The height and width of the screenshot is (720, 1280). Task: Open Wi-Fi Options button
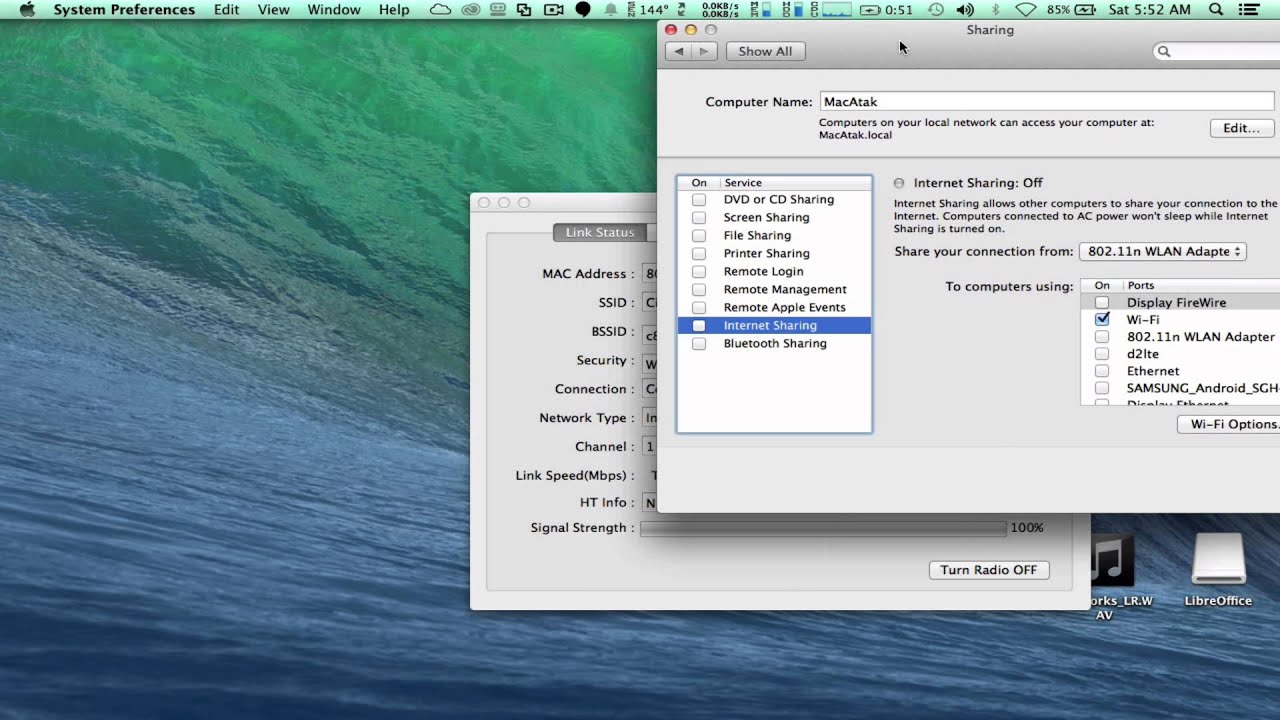[x=1229, y=424]
